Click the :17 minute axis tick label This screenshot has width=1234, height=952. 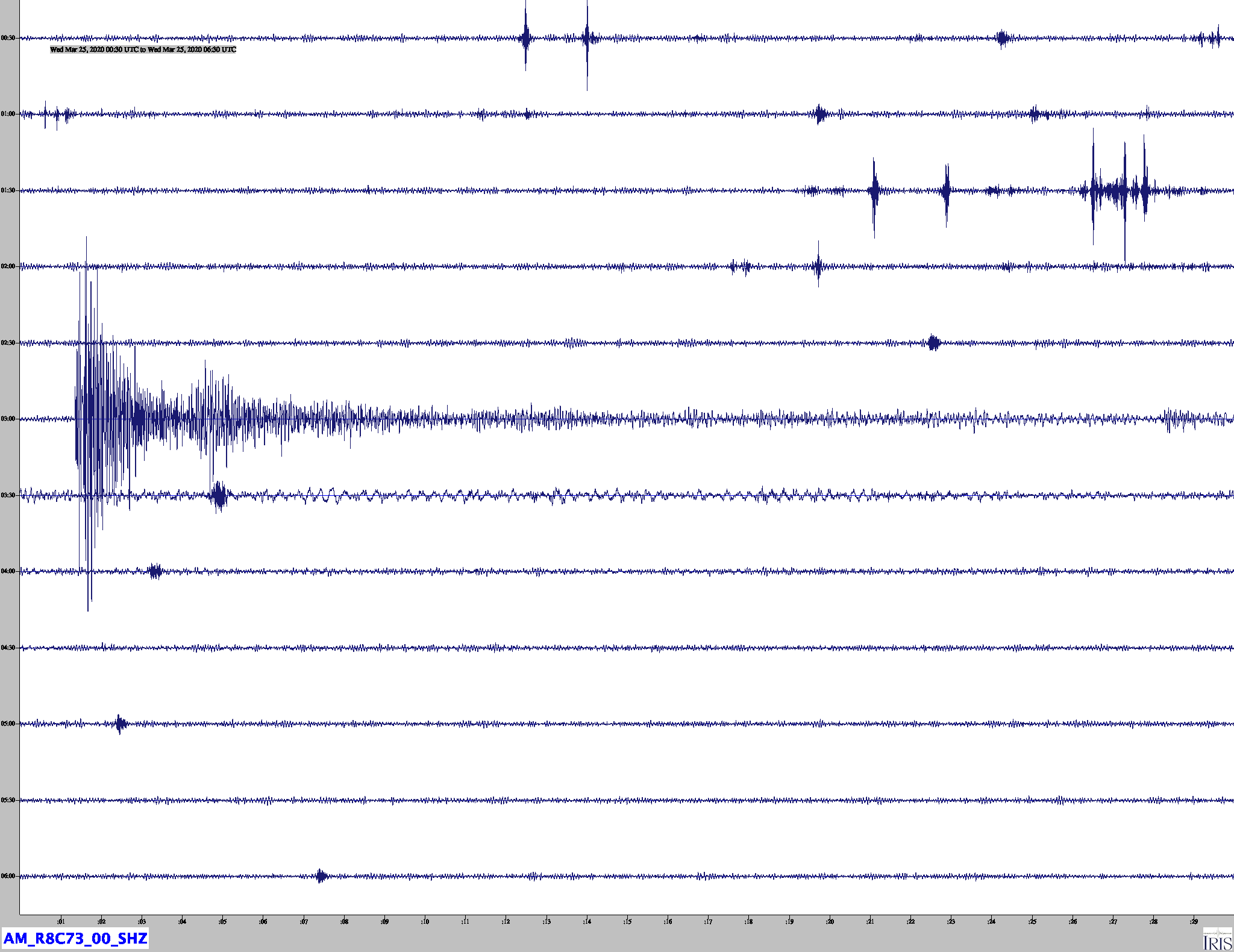[708, 921]
